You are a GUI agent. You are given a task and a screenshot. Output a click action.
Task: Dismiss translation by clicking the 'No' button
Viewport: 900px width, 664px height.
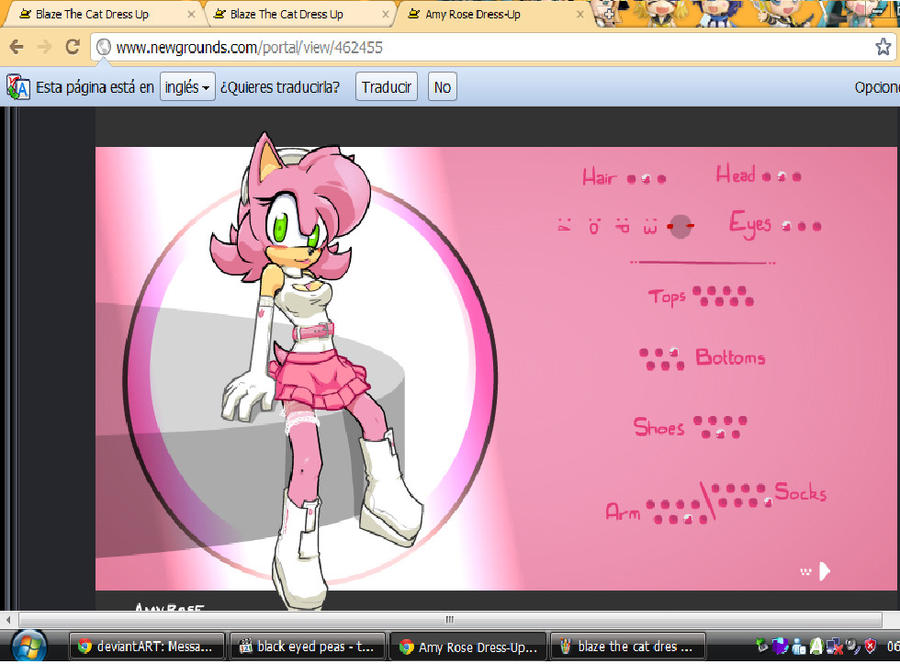point(442,87)
